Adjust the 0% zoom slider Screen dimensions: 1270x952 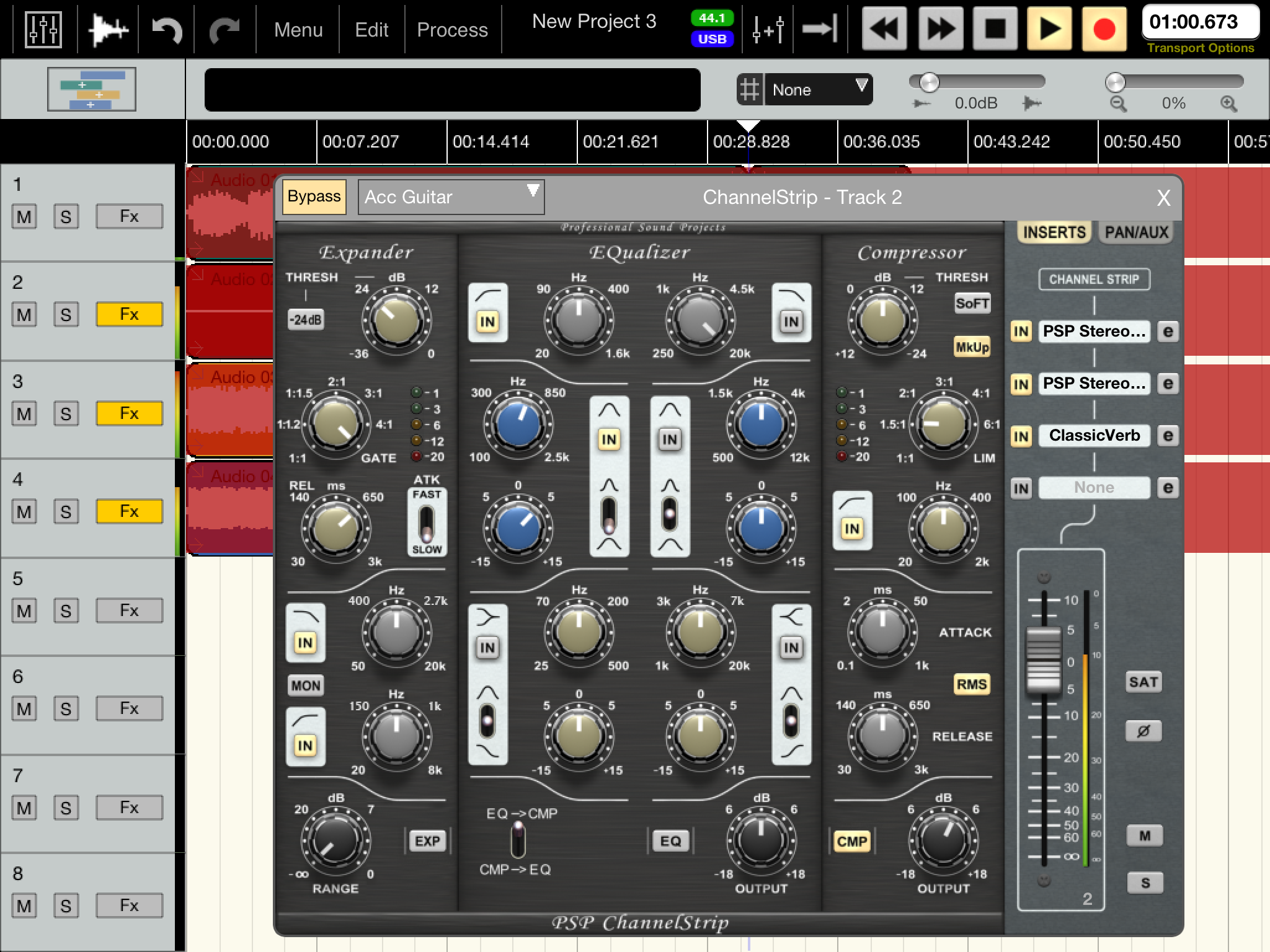click(1173, 82)
